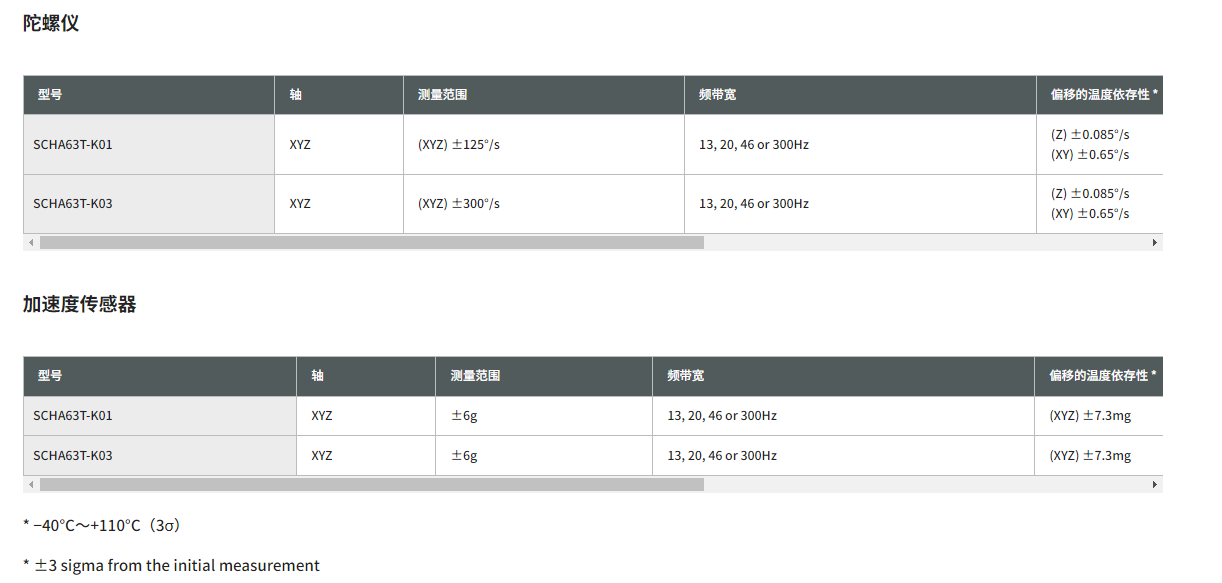
Task: Click the −40°C～+110°C footnote text
Action: (x=101, y=525)
